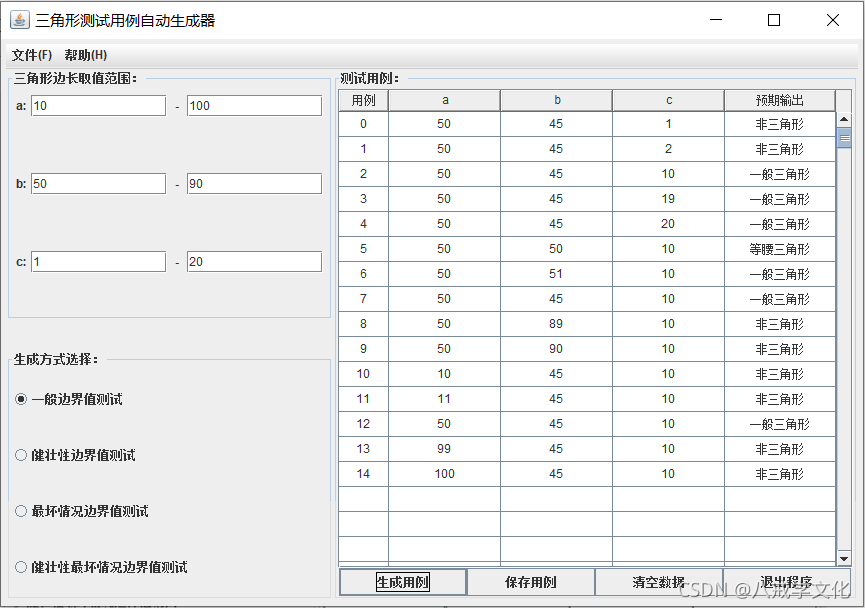
Task: Focus side a maximum field containing 100
Action: 254,106
